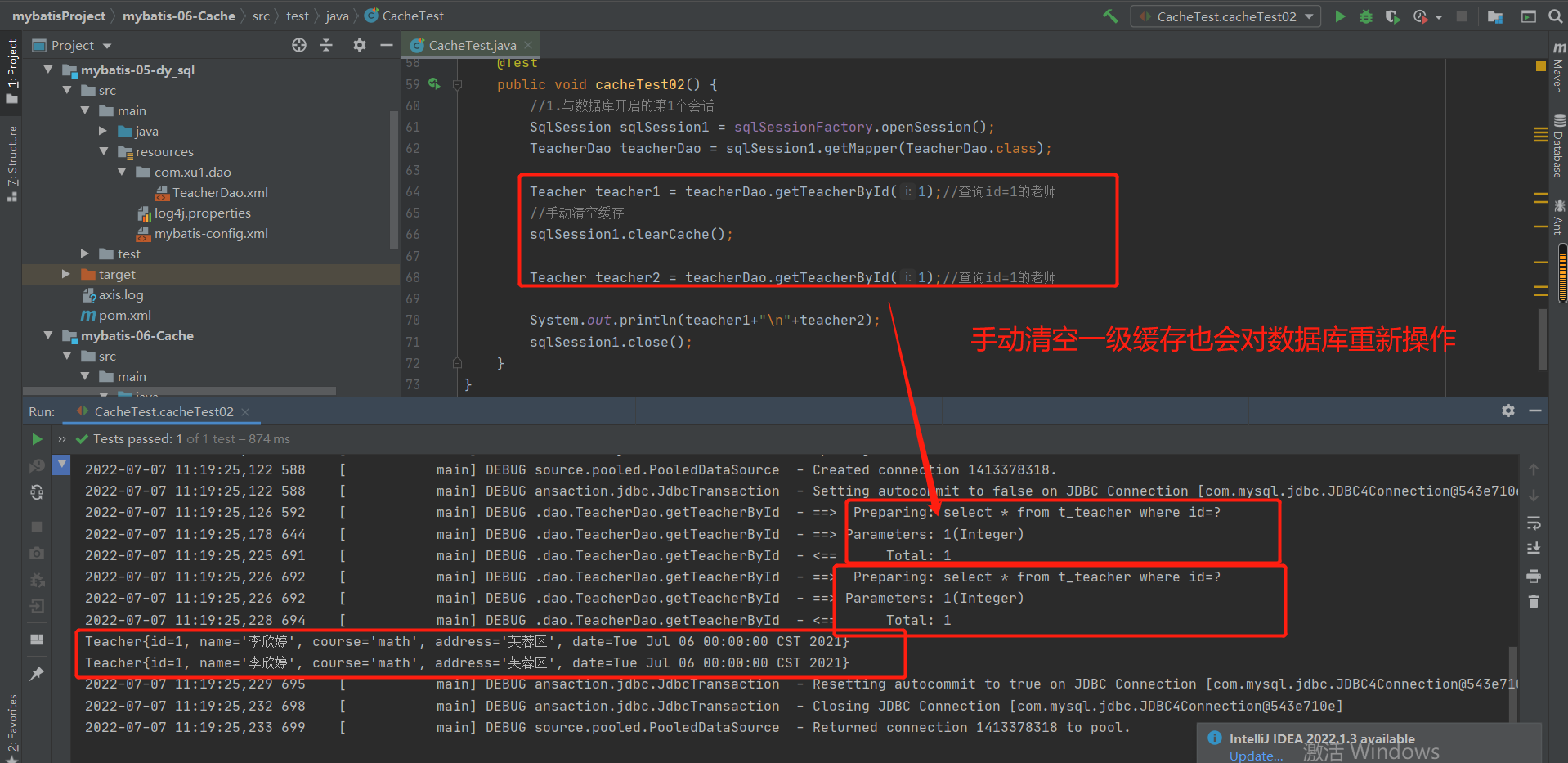The width and height of the screenshot is (1568, 763).
Task: Click the Update link in the IDEA notification
Action: pyautogui.click(x=1256, y=756)
